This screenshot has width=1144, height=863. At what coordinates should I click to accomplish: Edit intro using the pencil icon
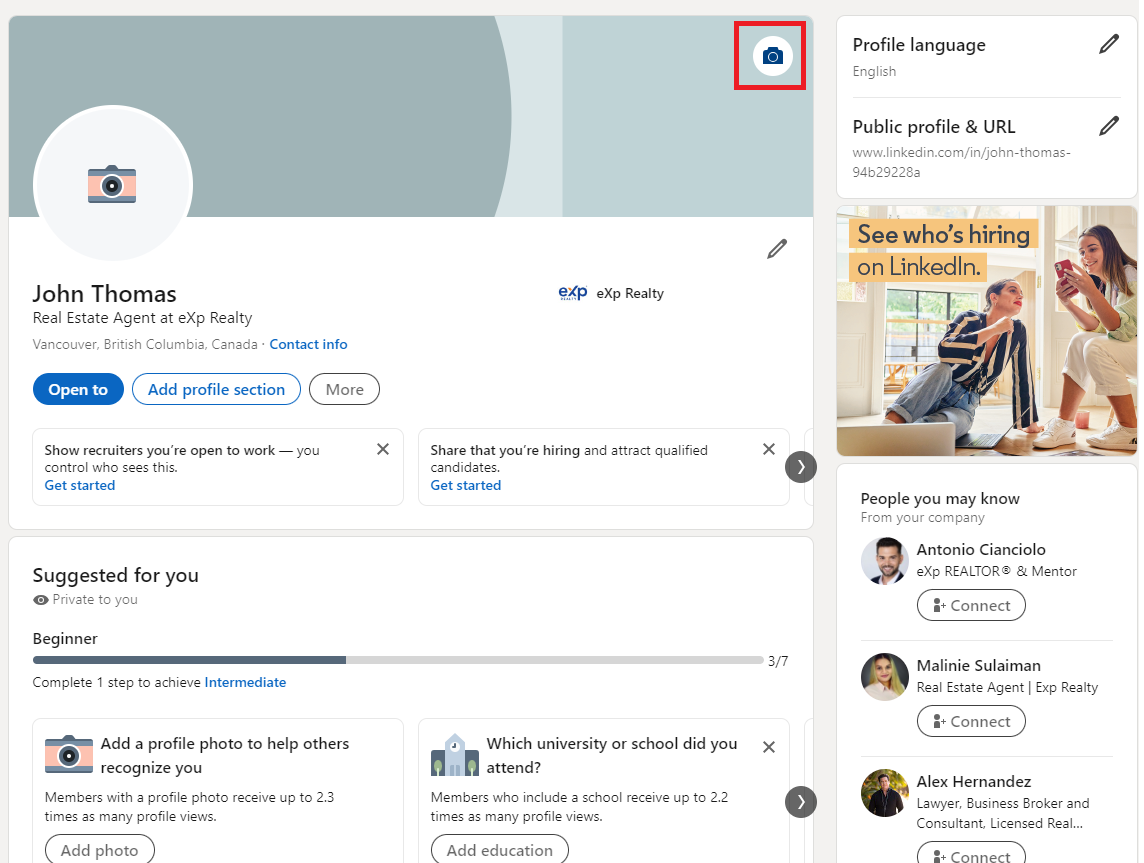[777, 249]
